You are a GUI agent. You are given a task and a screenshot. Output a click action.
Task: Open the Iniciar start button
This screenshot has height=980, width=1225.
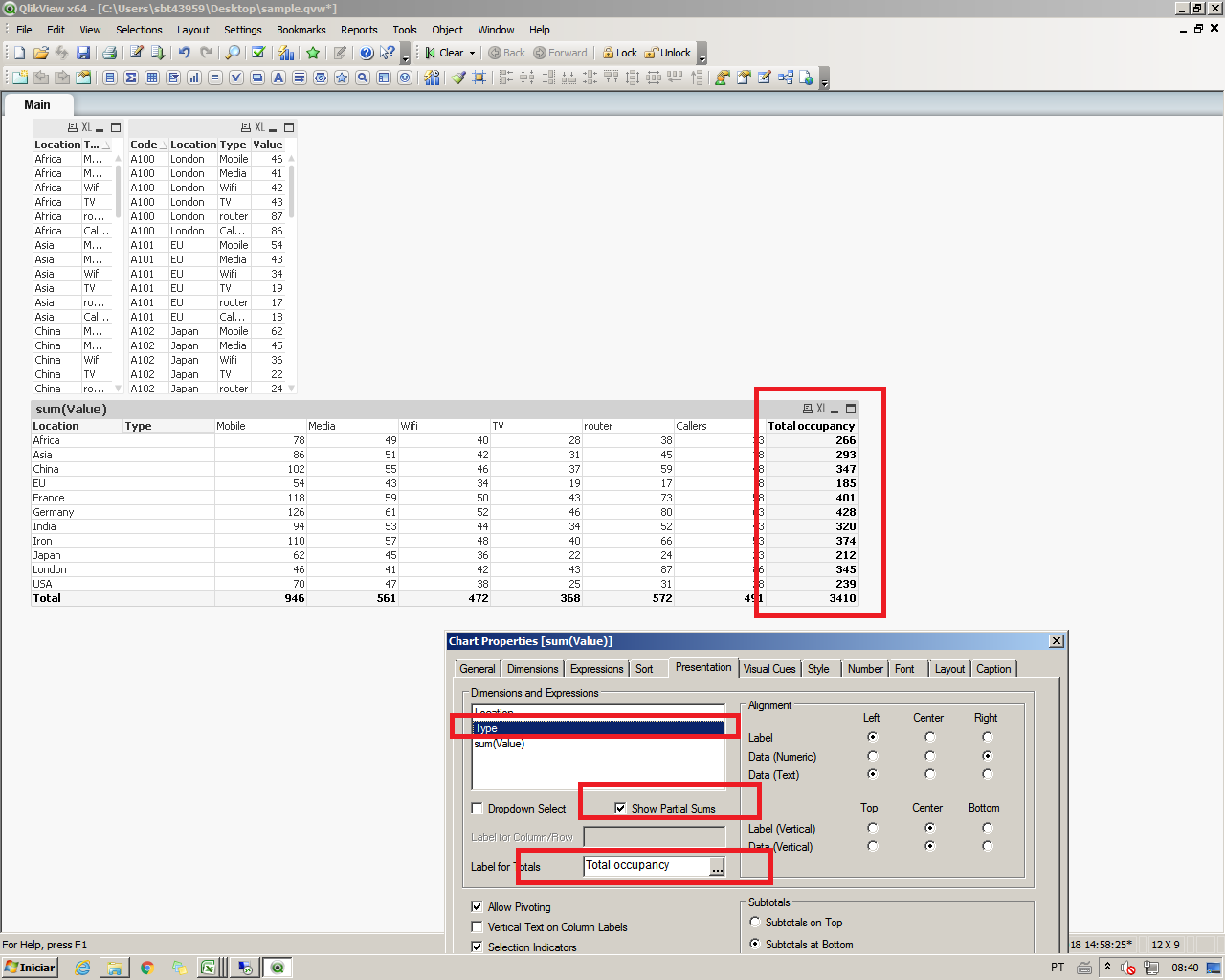tap(30, 968)
